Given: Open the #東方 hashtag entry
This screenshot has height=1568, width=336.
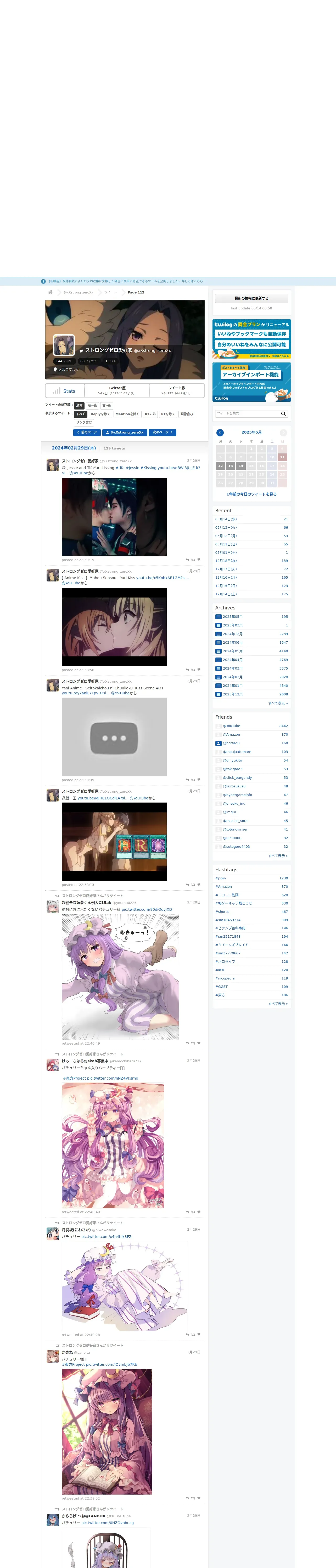Looking at the screenshot, I should click(220, 995).
